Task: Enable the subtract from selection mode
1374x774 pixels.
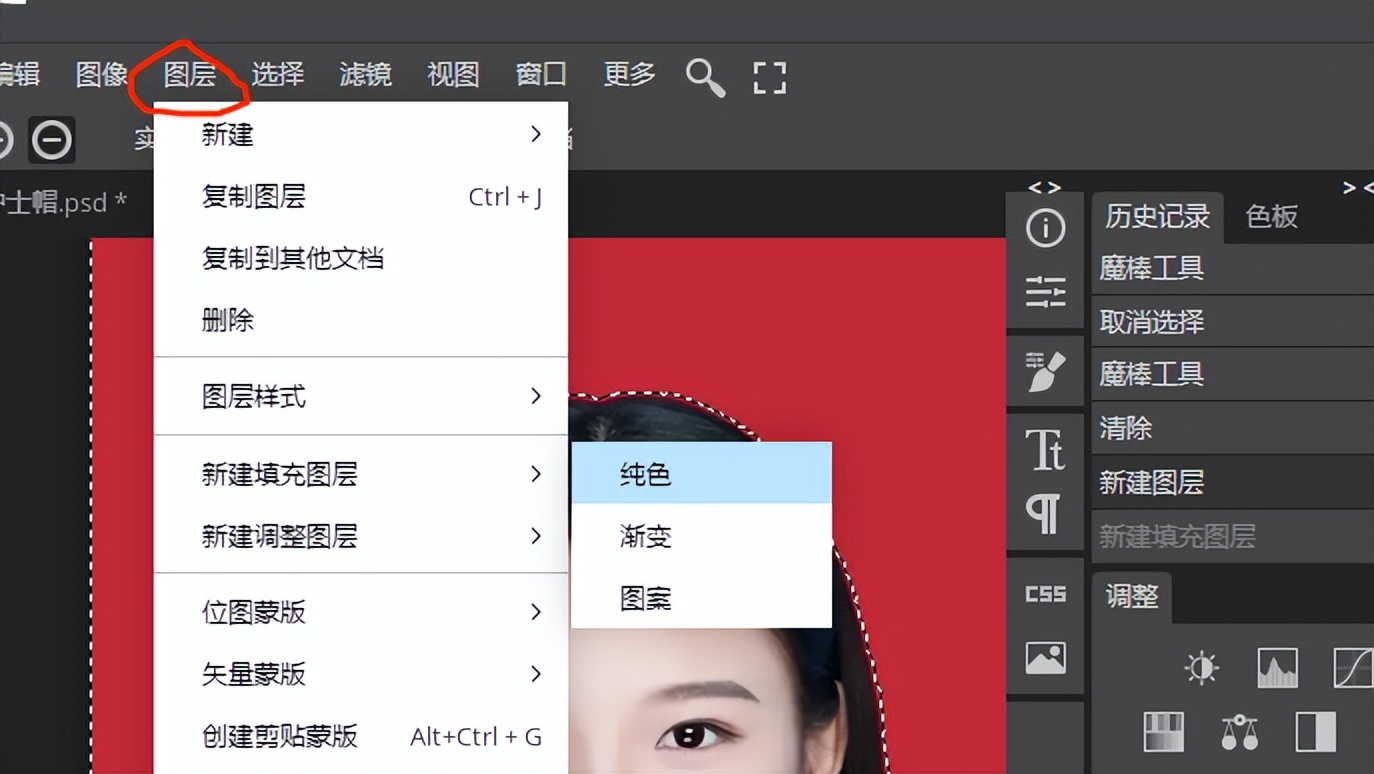Action: point(51,140)
